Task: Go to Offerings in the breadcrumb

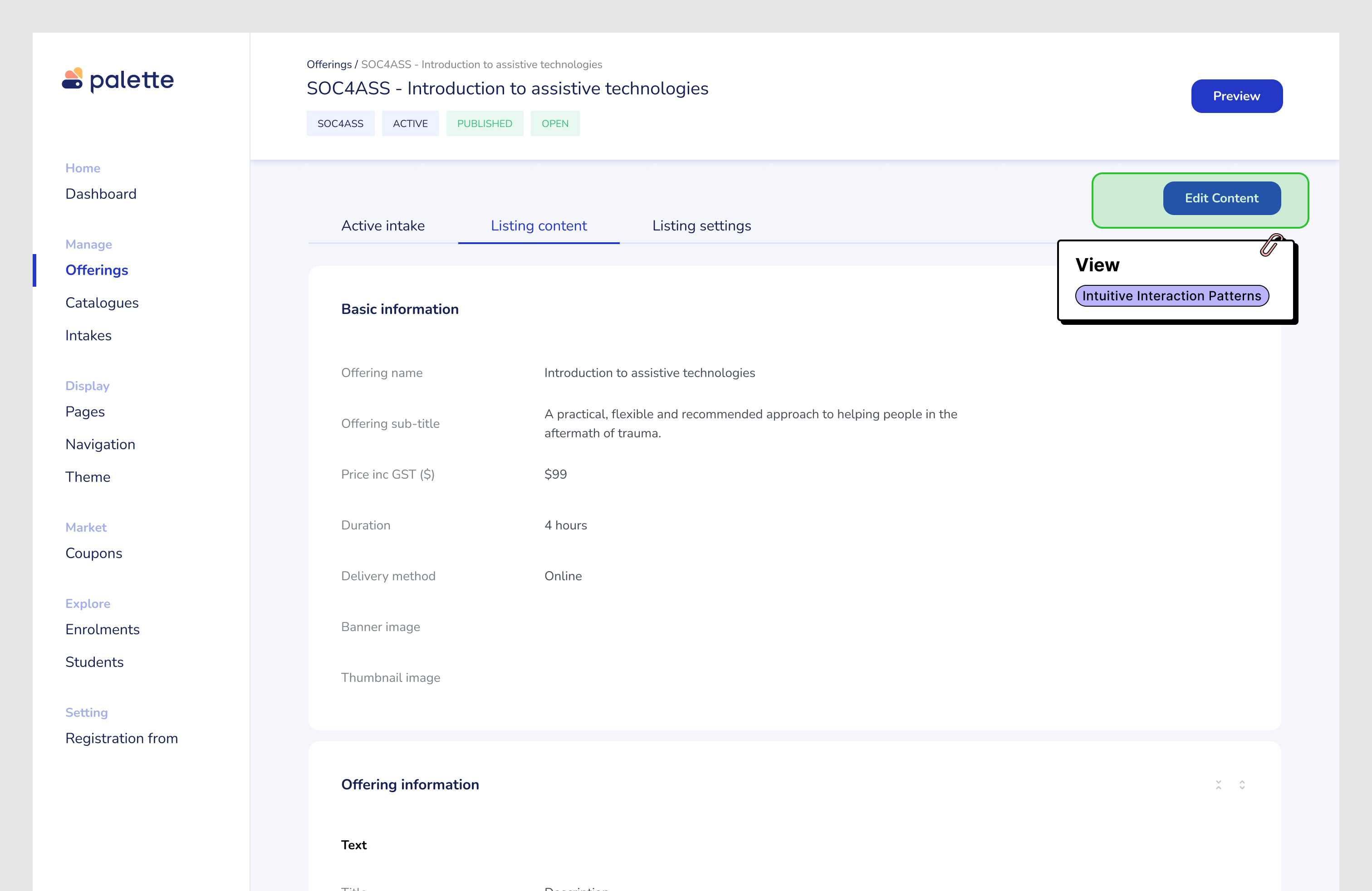Action: click(328, 64)
